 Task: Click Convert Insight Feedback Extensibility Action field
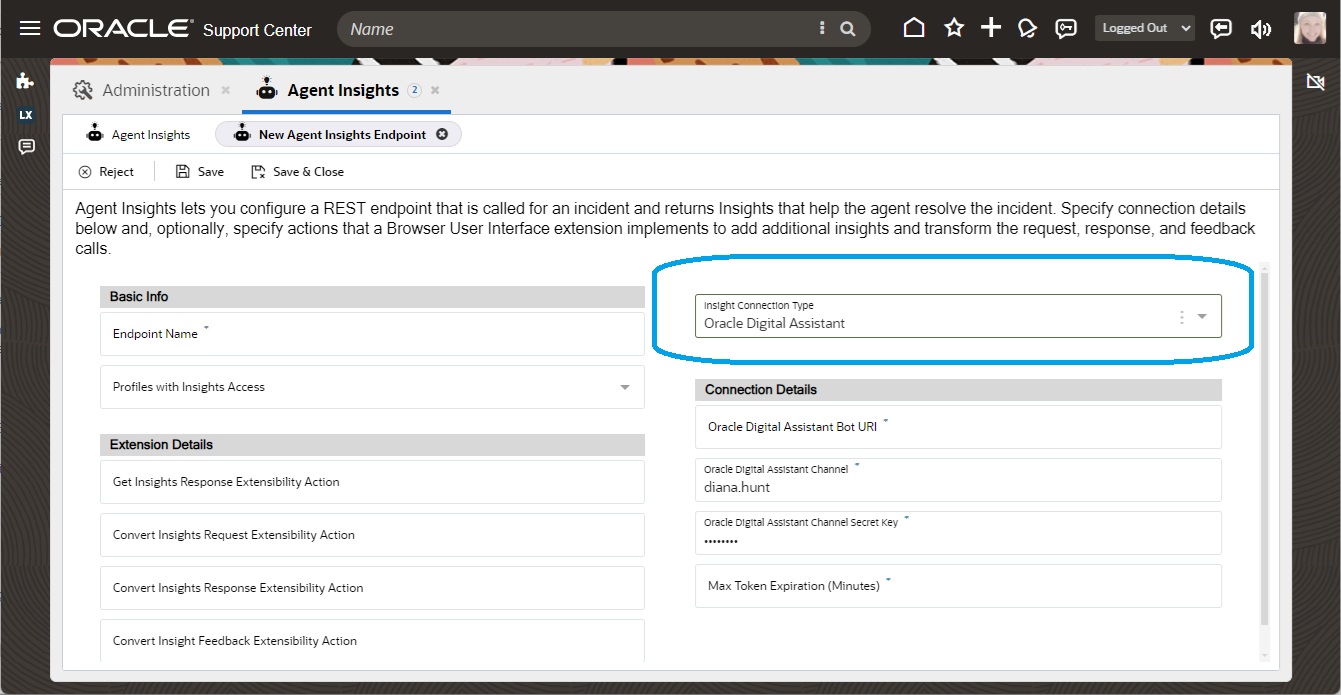click(x=372, y=640)
